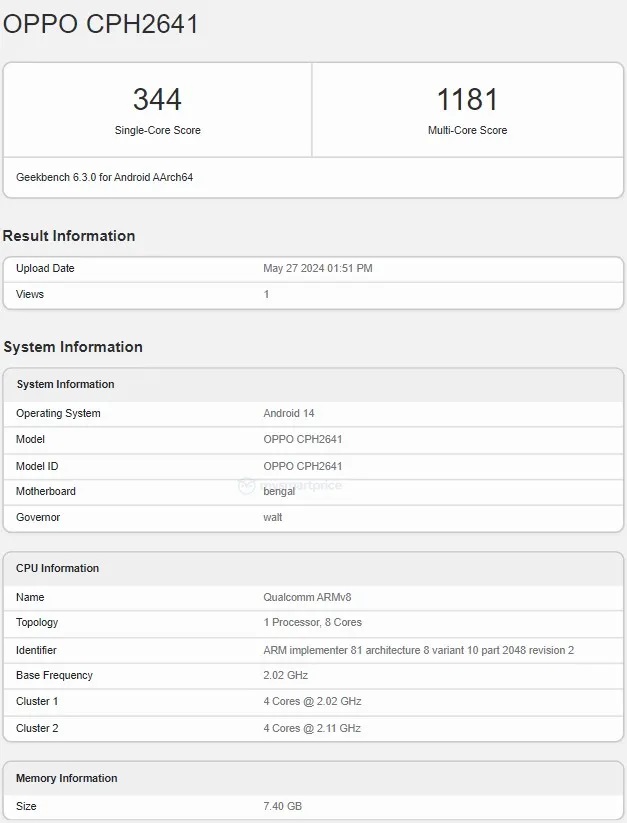Click the Memory Information table header
Image resolution: width=627 pixels, height=823 pixels.
(67, 778)
